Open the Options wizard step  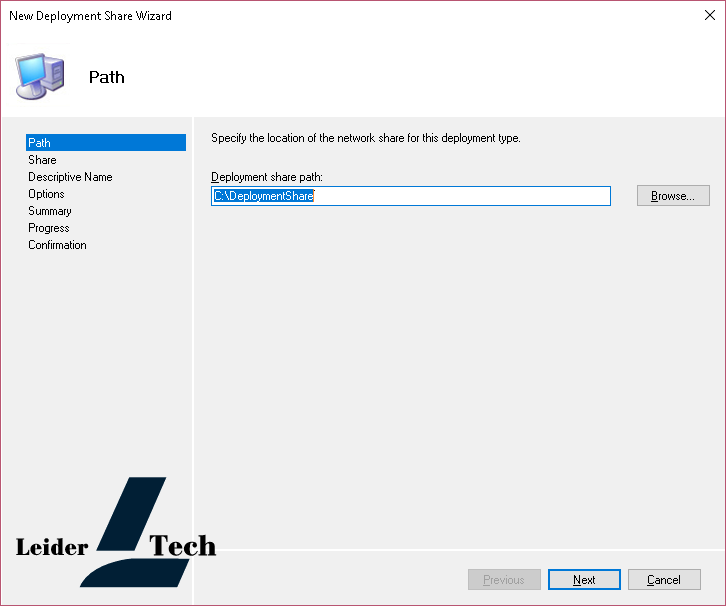tap(46, 194)
